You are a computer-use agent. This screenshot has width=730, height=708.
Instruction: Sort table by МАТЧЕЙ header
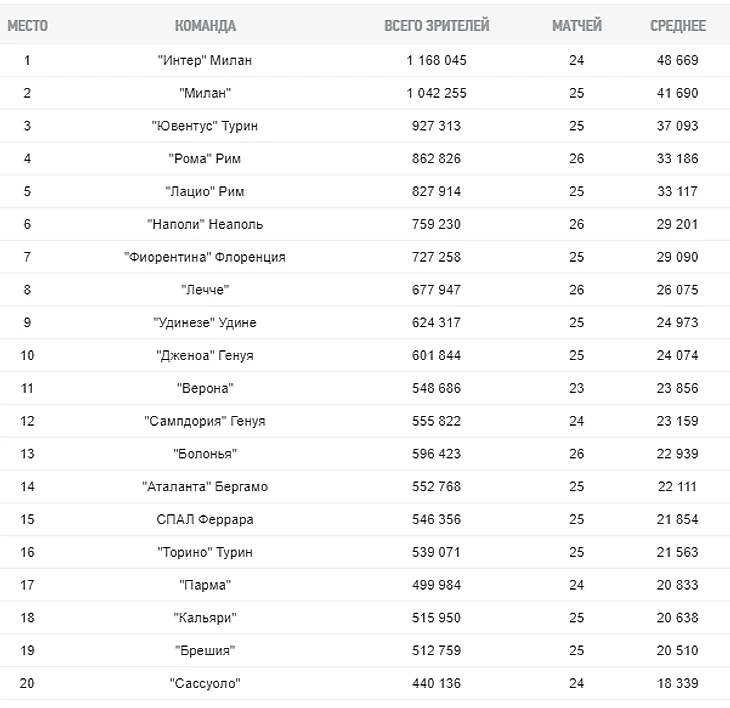577,26
